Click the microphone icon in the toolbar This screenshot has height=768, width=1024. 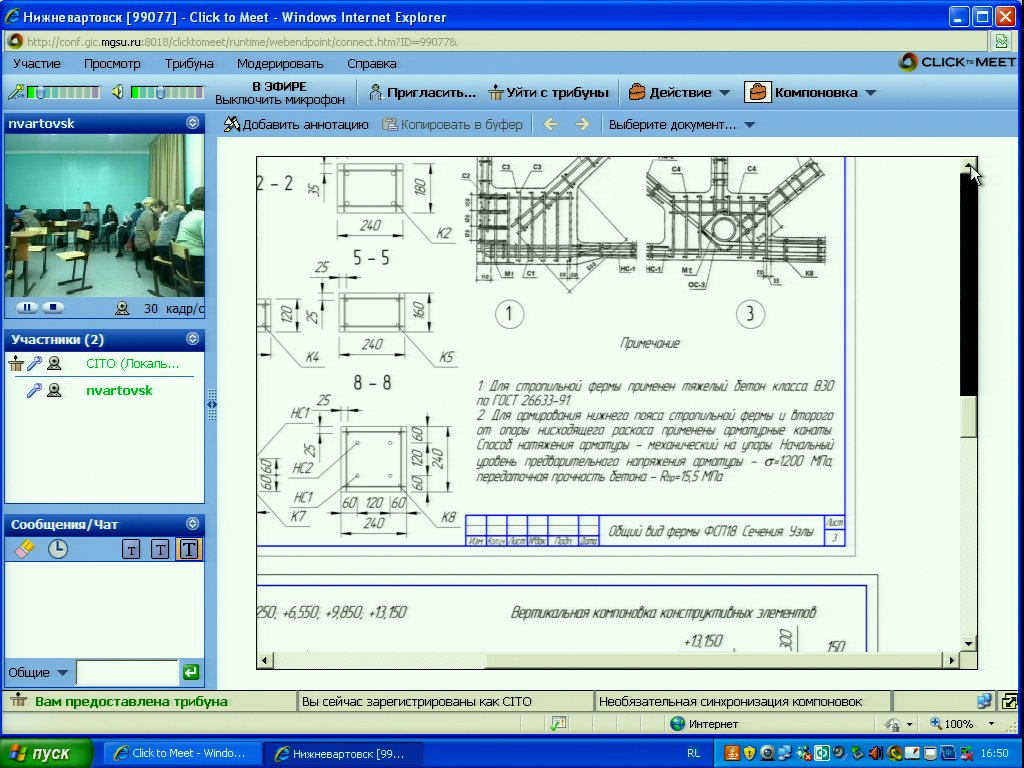16,92
